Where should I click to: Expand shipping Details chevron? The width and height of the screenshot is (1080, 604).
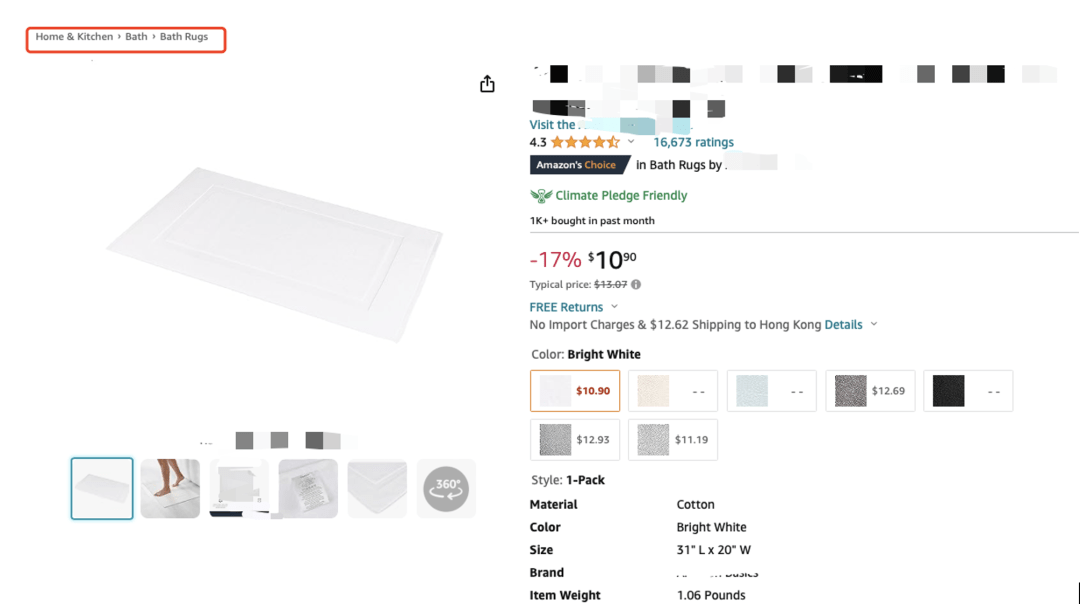click(x=874, y=324)
